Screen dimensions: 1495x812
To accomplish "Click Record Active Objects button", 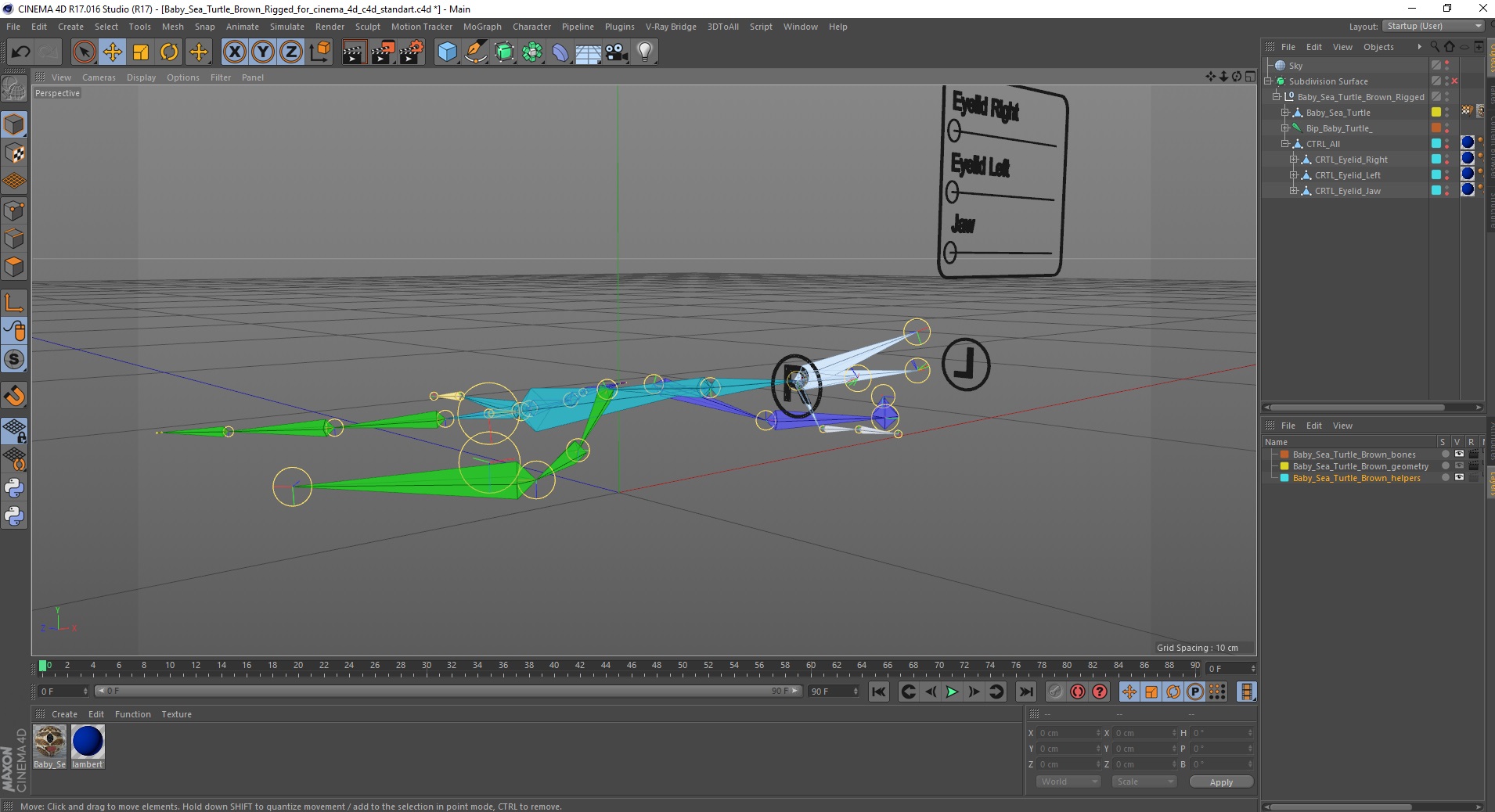I will 1056,692.
